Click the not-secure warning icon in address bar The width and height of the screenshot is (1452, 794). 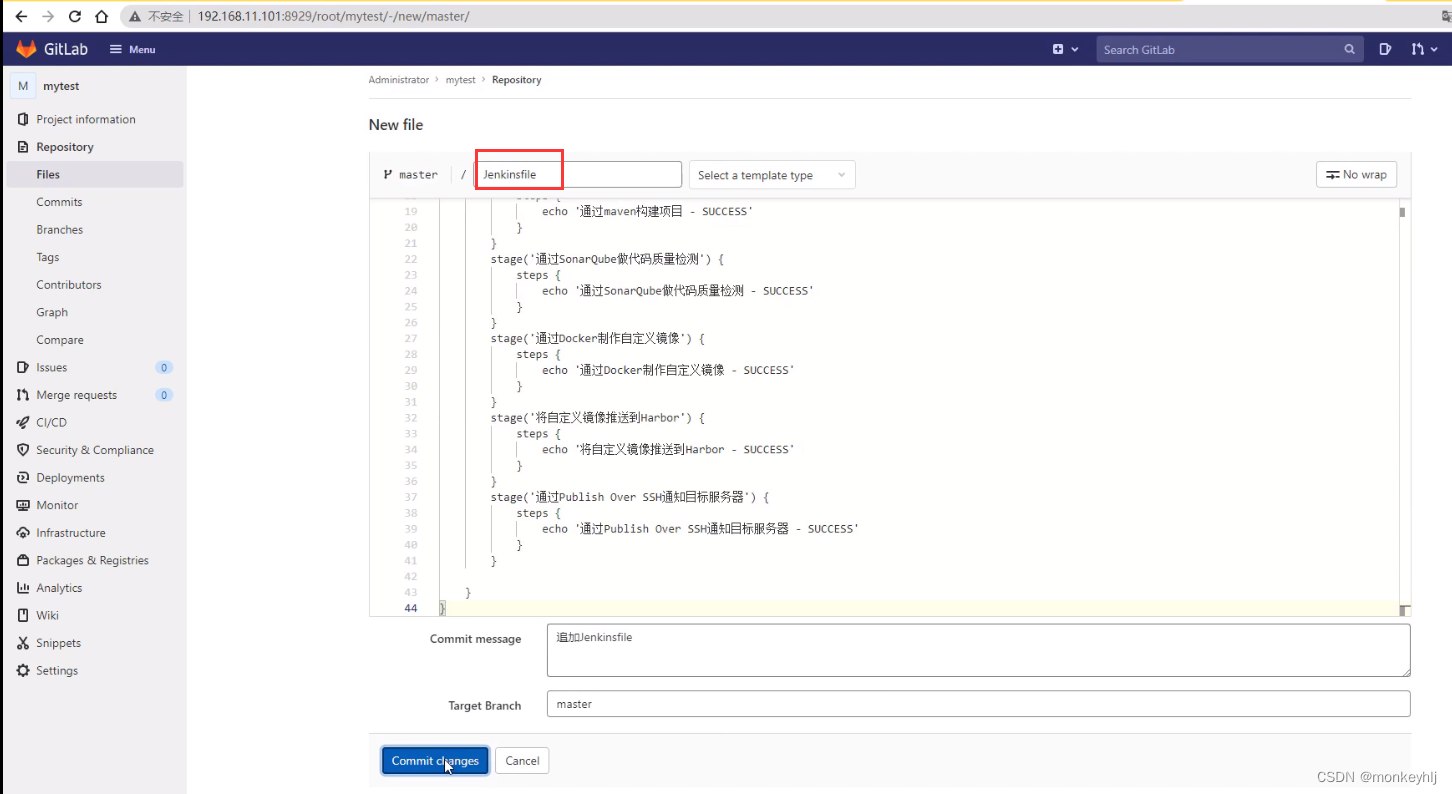pyautogui.click(x=135, y=17)
